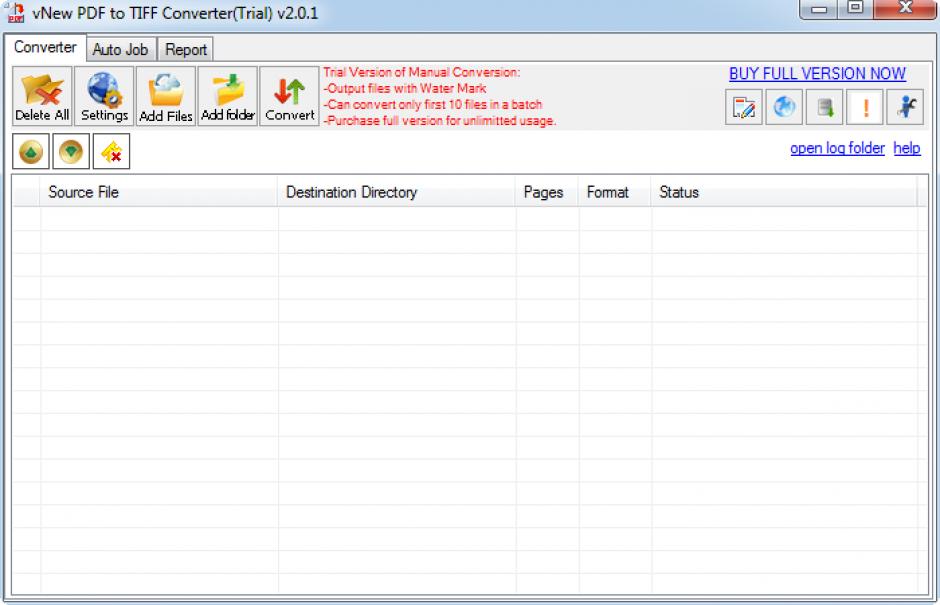Maximize the converter window
This screenshot has height=605, width=940.
tap(855, 9)
